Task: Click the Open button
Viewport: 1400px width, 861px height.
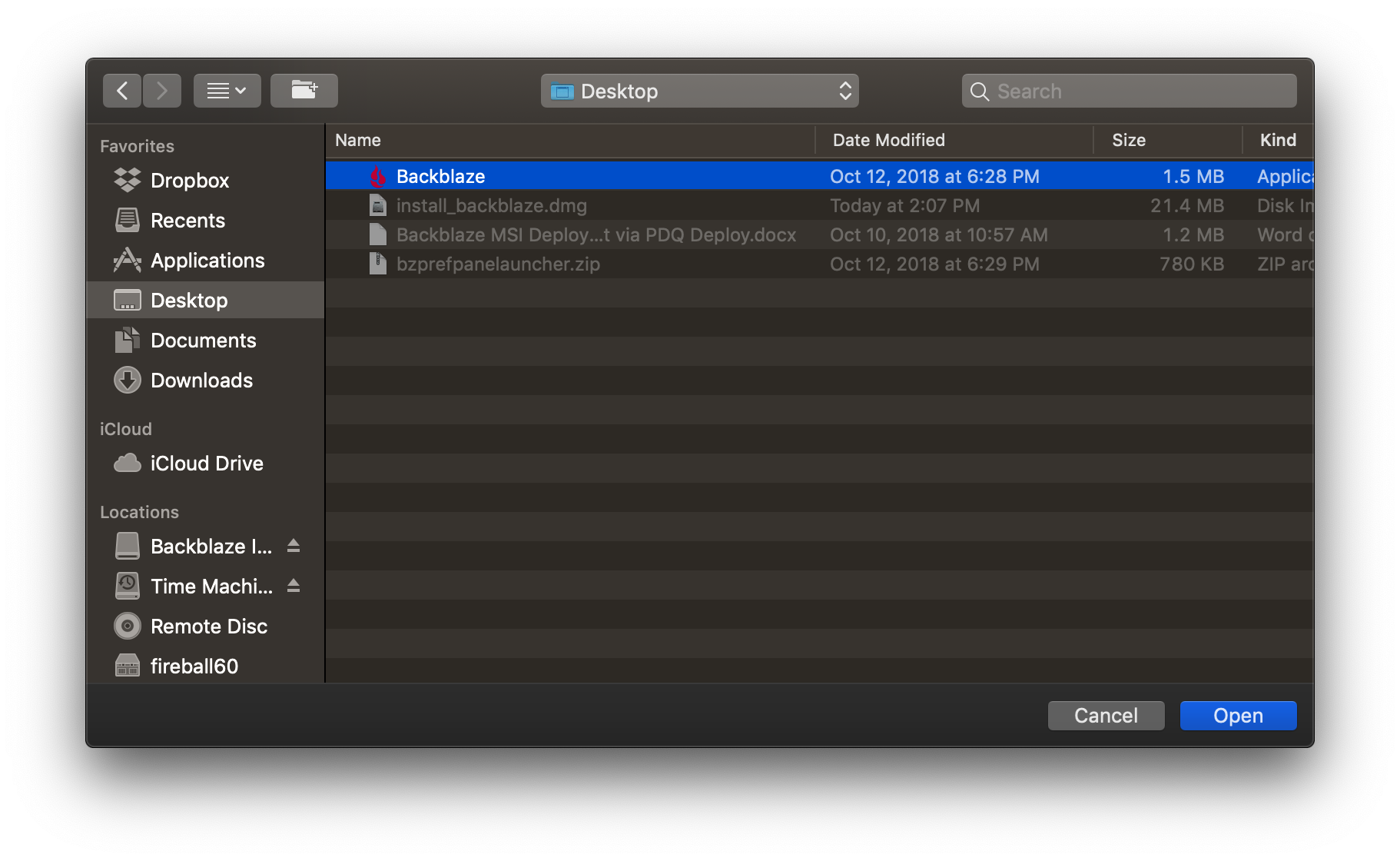Action: coord(1238,716)
